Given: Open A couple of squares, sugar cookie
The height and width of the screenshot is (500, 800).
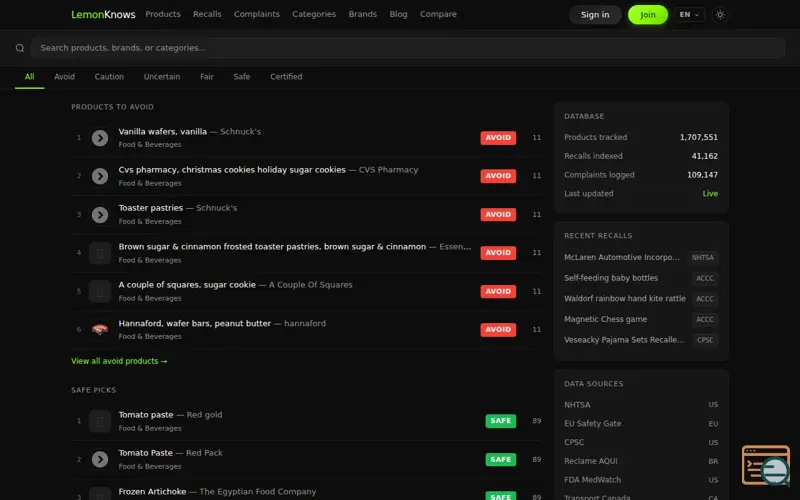Looking at the screenshot, I should click(x=187, y=285).
